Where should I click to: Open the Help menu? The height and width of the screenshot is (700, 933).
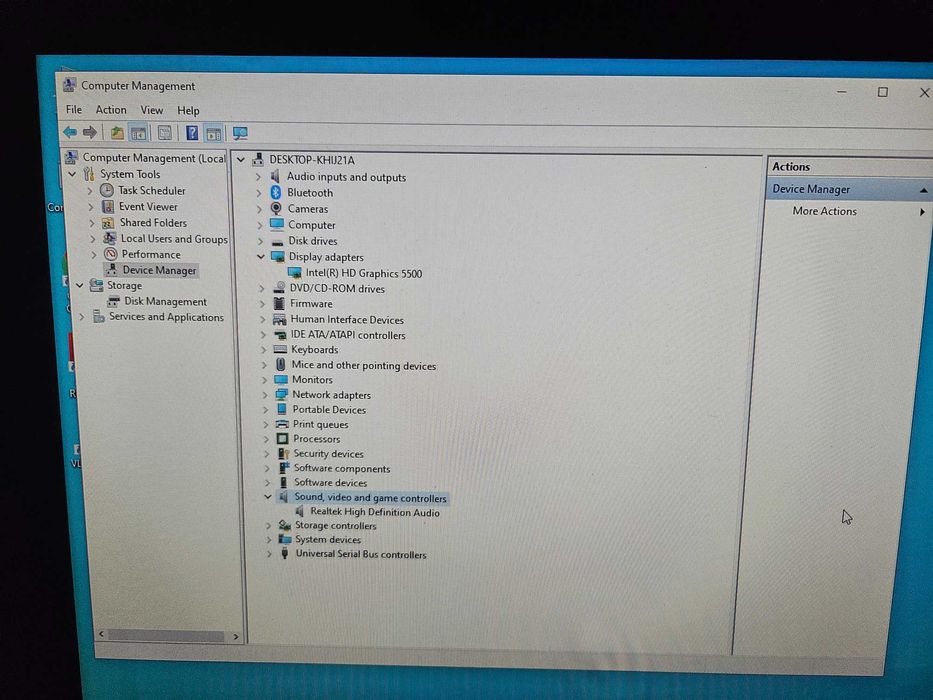(x=188, y=111)
